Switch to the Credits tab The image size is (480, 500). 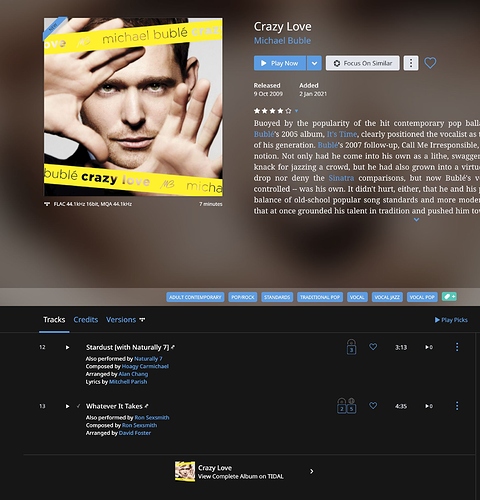click(86, 320)
